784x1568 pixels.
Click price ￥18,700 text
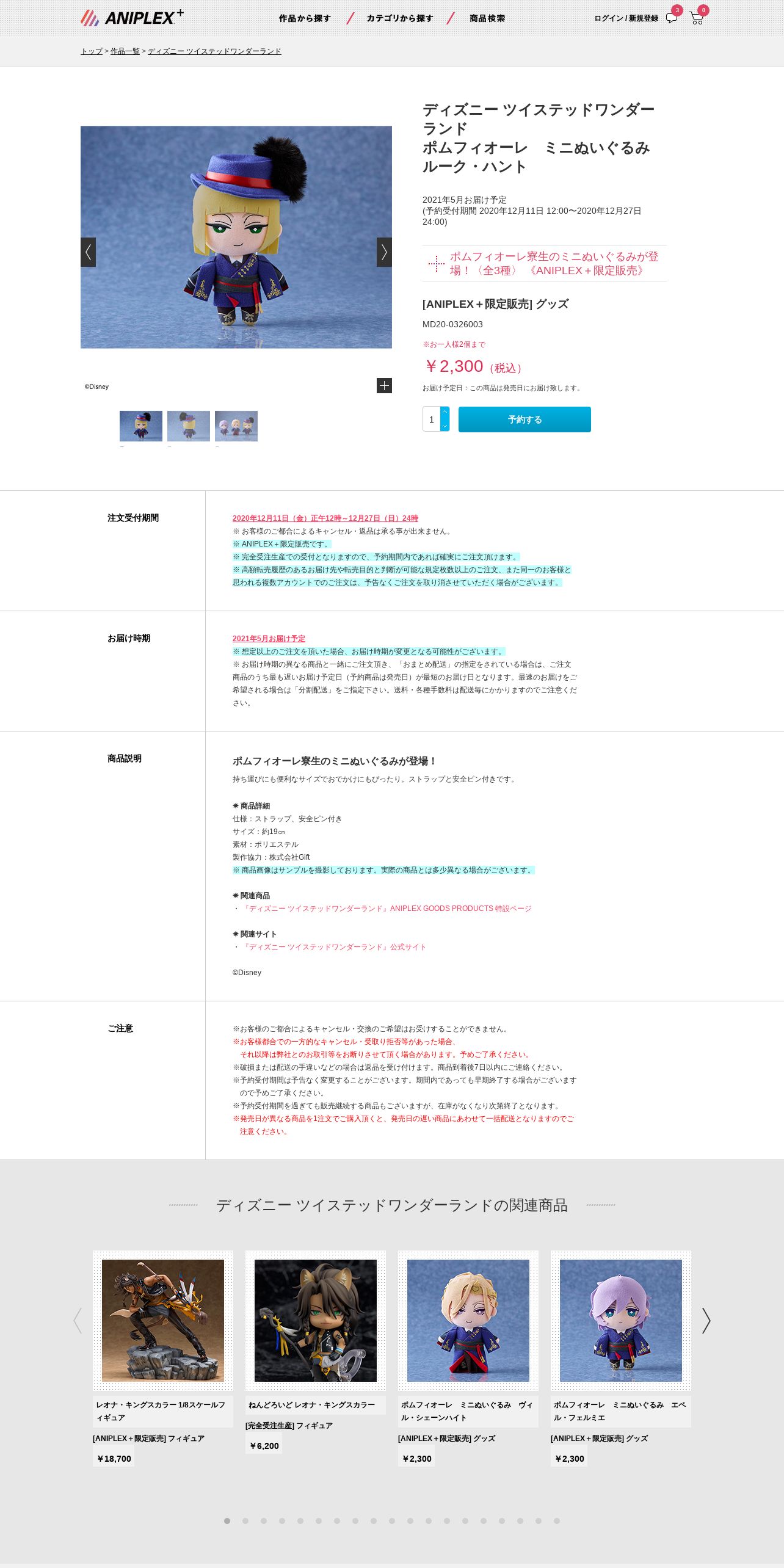[114, 1459]
